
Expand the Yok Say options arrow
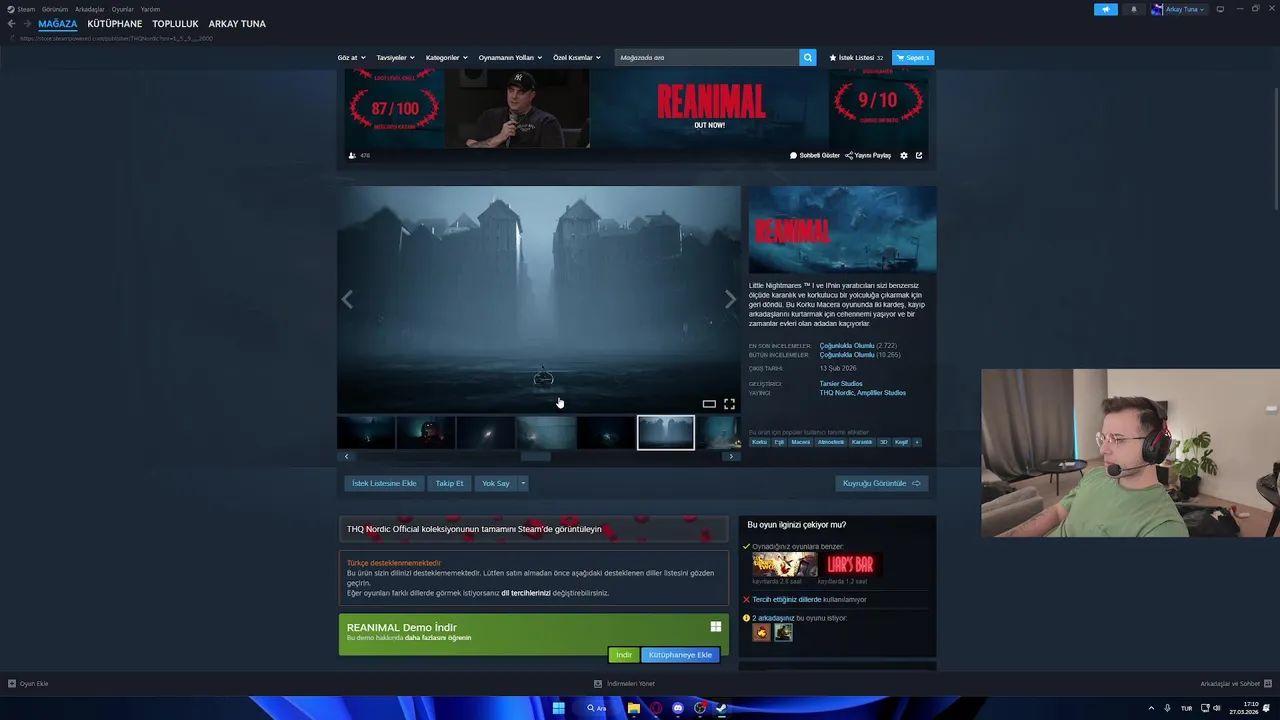click(522, 483)
